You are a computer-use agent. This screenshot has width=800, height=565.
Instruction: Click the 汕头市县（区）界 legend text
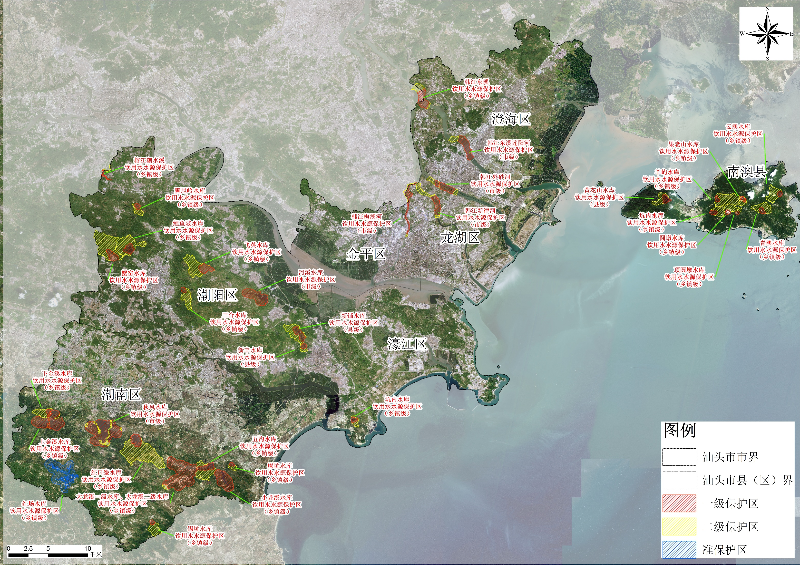(x=748, y=479)
